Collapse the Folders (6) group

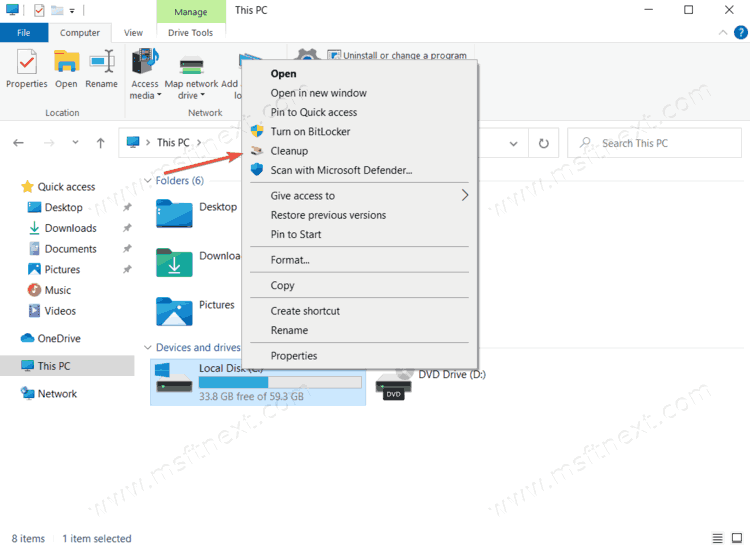pyautogui.click(x=148, y=180)
